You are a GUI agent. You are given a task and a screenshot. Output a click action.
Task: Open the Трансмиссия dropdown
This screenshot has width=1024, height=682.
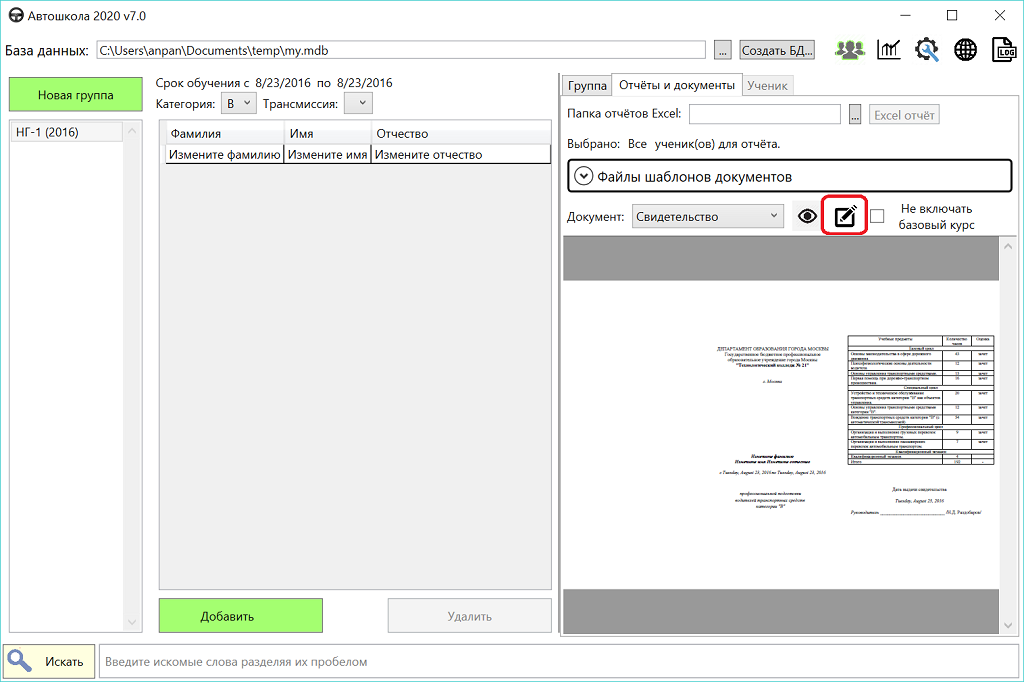tap(358, 103)
